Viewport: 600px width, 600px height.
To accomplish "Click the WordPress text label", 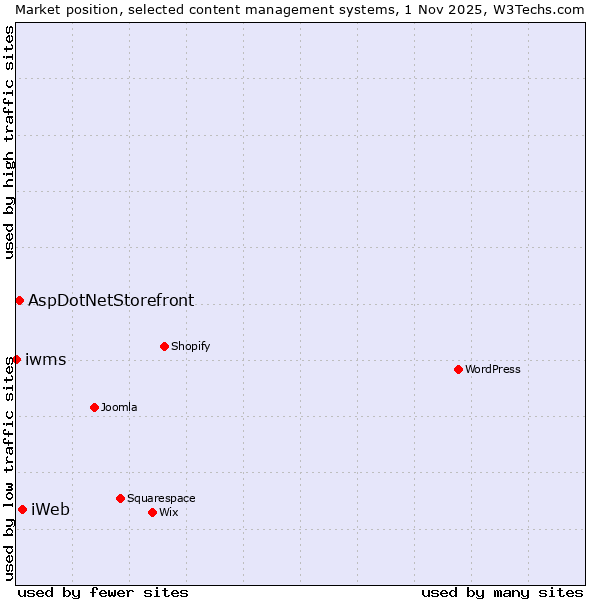I will (x=493, y=369).
